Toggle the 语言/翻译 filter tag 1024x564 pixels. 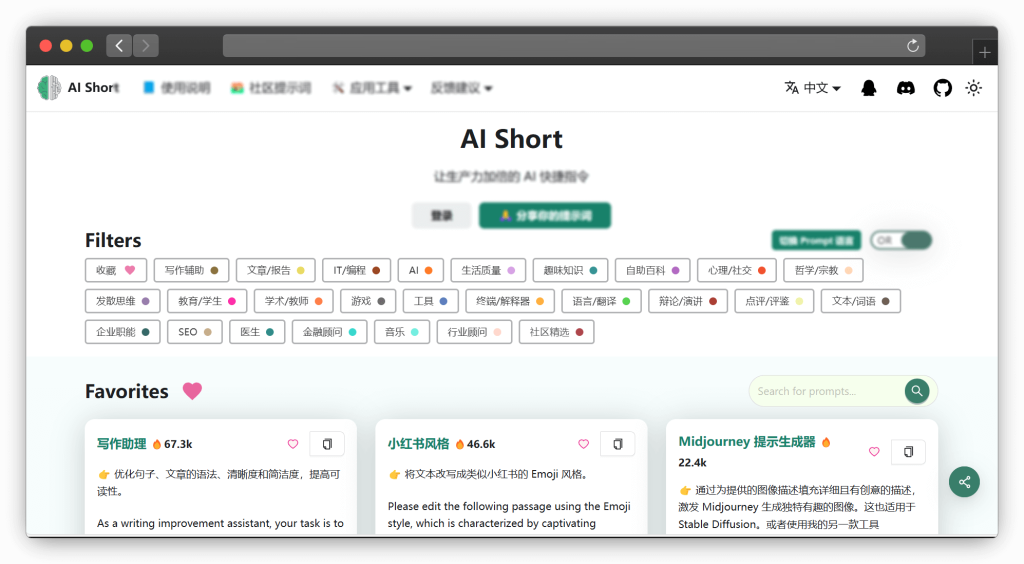[601, 301]
